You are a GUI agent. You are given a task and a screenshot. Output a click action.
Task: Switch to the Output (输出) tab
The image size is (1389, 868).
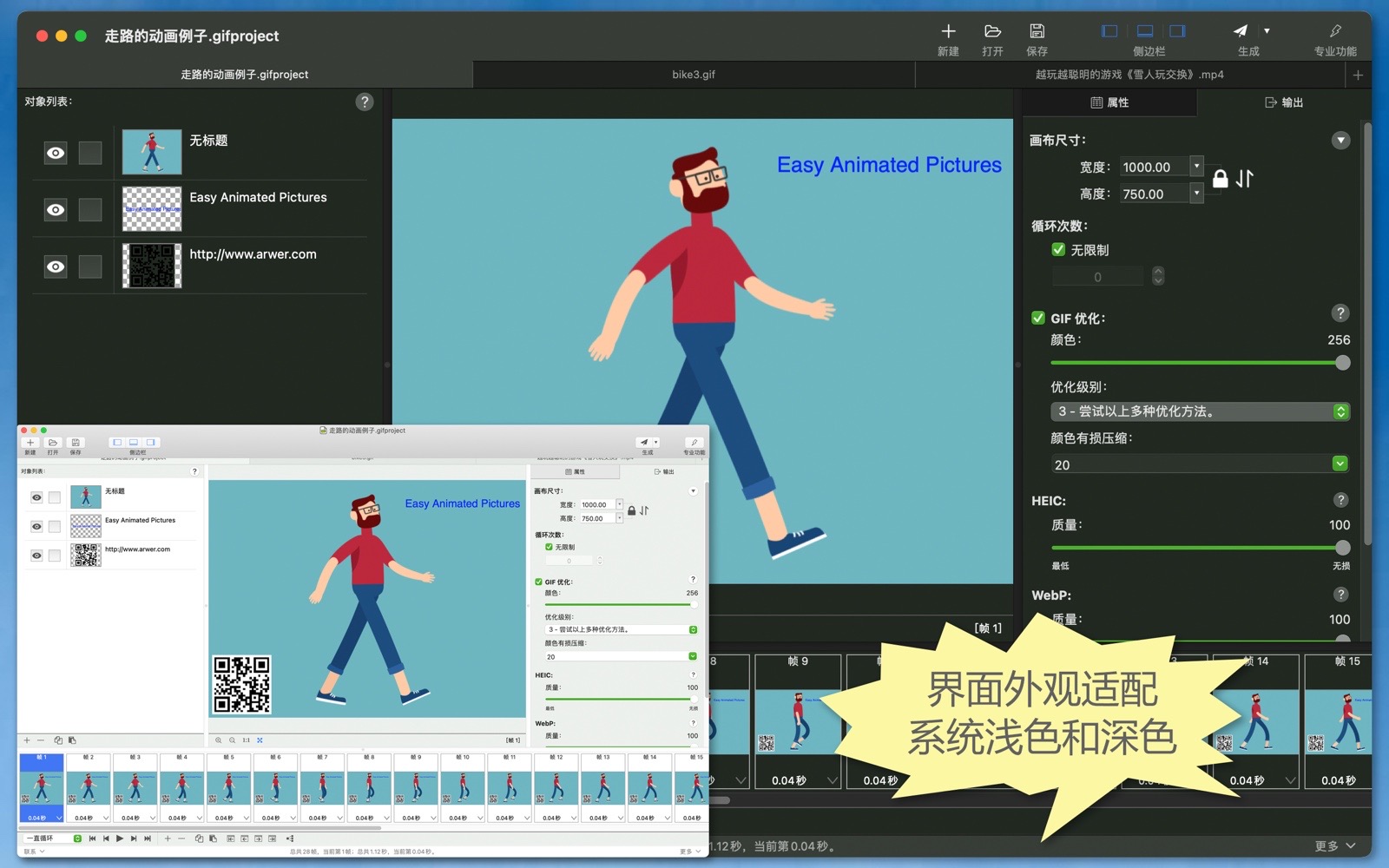tap(1284, 102)
